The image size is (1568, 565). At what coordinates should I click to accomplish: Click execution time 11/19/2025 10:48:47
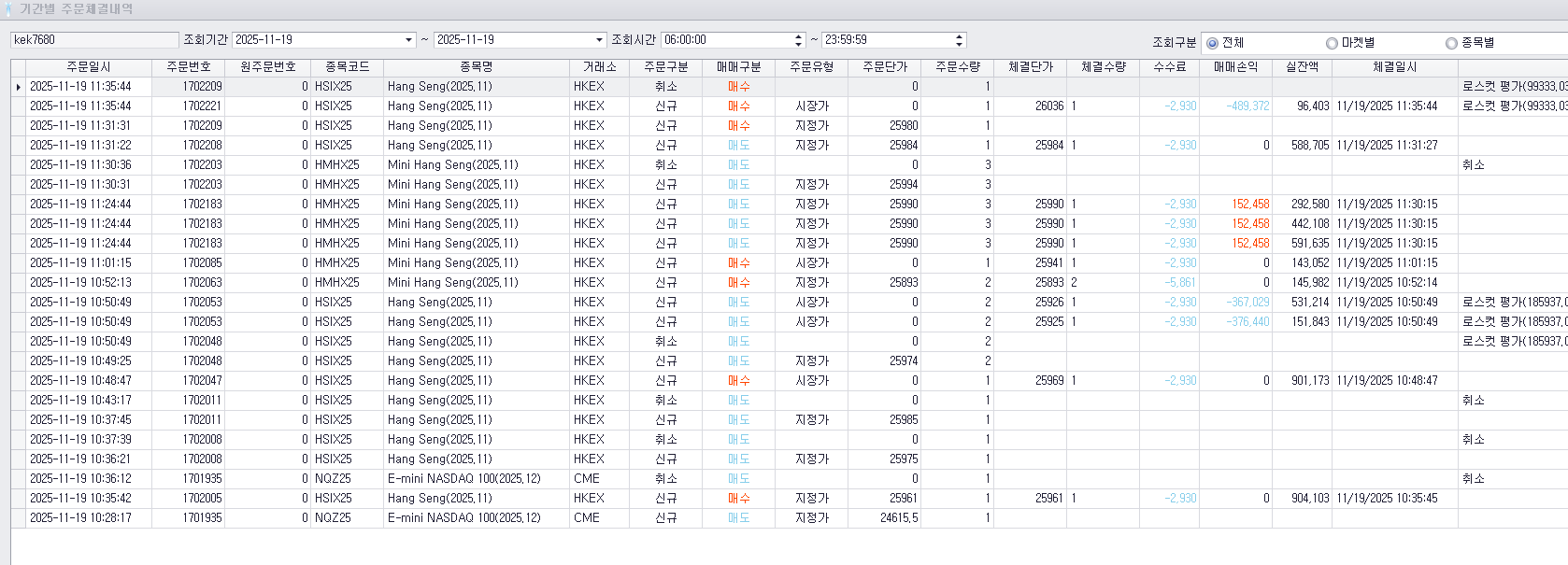pos(1387,380)
